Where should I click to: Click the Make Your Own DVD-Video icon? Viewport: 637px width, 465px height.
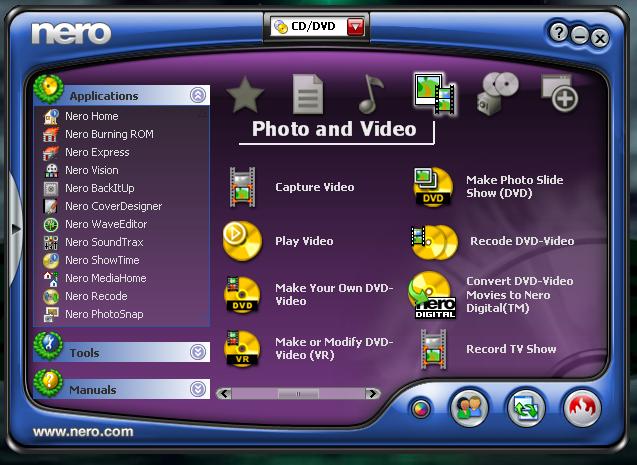pyautogui.click(x=242, y=295)
